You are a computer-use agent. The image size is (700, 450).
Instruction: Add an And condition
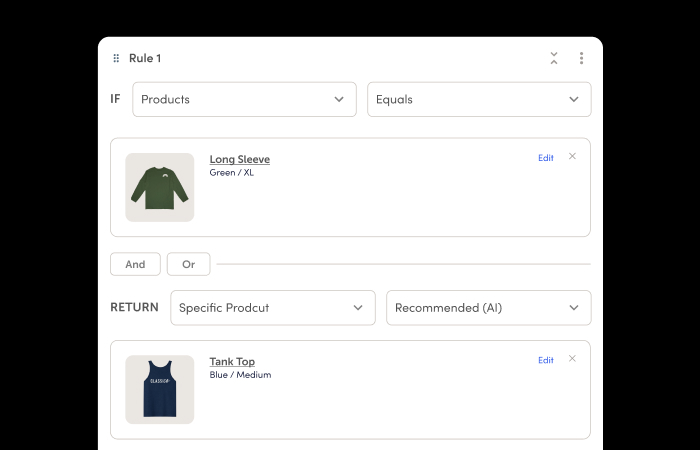pos(135,264)
